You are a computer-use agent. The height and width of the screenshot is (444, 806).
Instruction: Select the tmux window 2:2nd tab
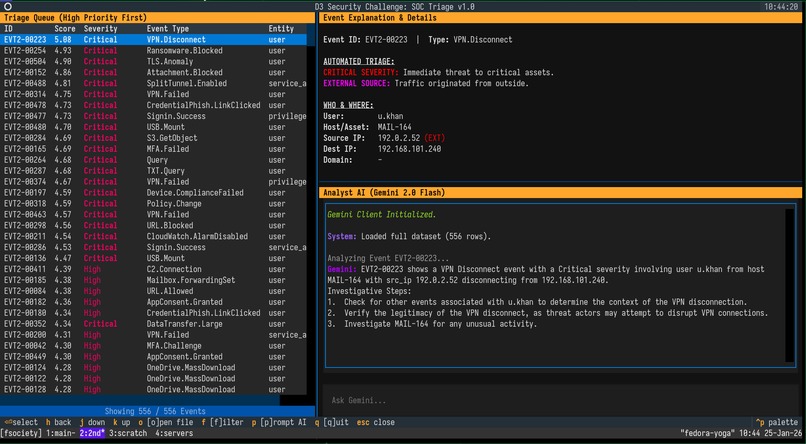click(x=93, y=433)
